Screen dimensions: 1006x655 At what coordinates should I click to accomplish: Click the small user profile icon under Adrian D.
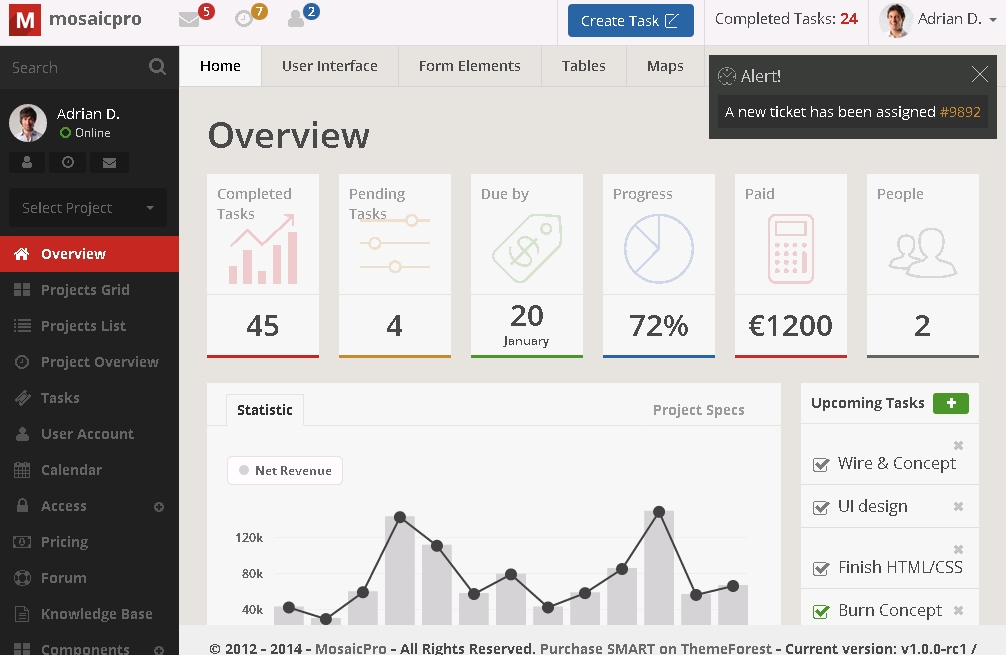(27, 162)
